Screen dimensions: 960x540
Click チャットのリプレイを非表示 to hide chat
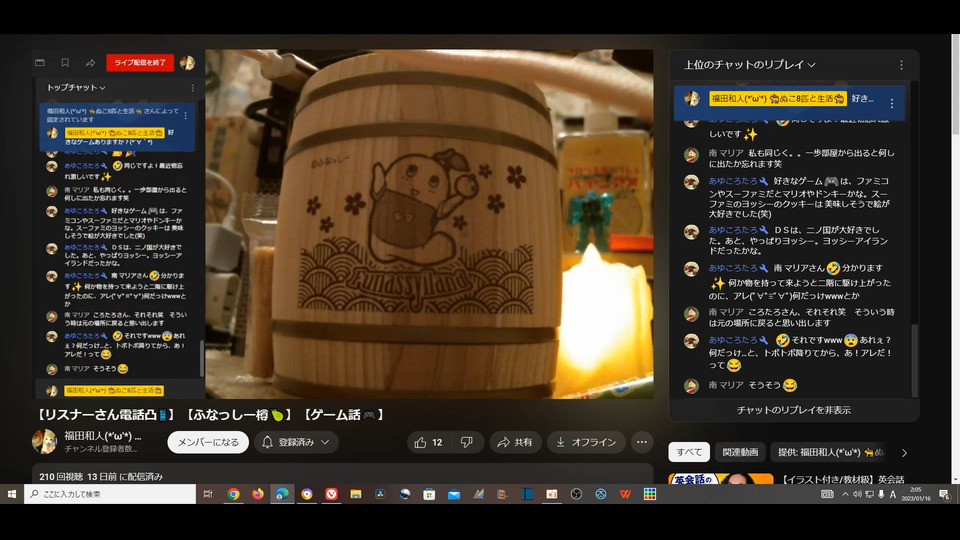tap(793, 410)
